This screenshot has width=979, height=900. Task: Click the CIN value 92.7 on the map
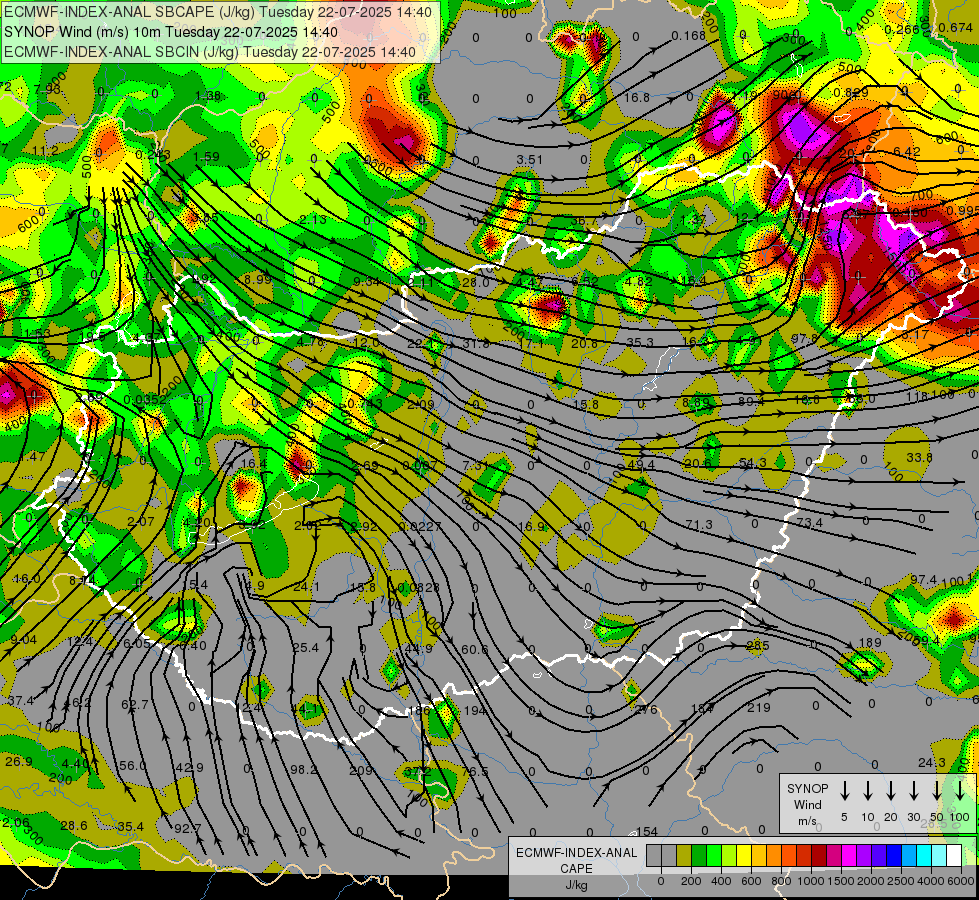(x=187, y=829)
